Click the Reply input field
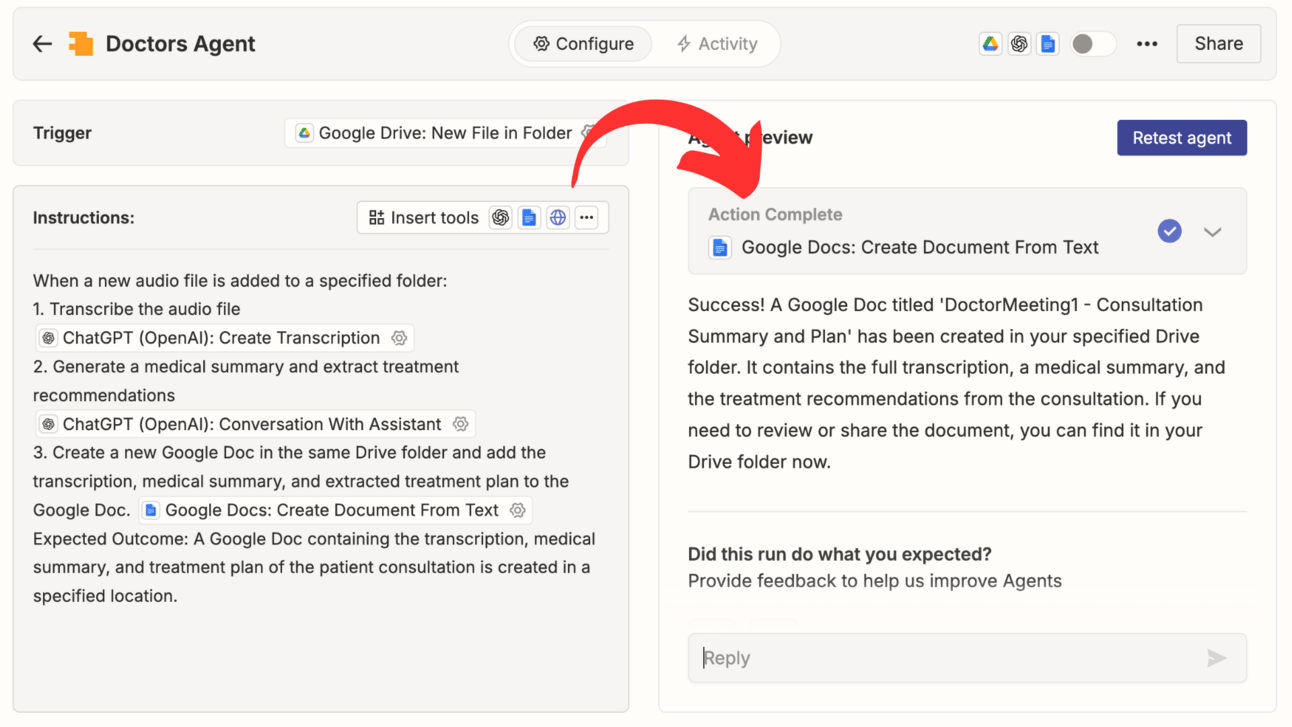The height and width of the screenshot is (727, 1292). coord(967,658)
